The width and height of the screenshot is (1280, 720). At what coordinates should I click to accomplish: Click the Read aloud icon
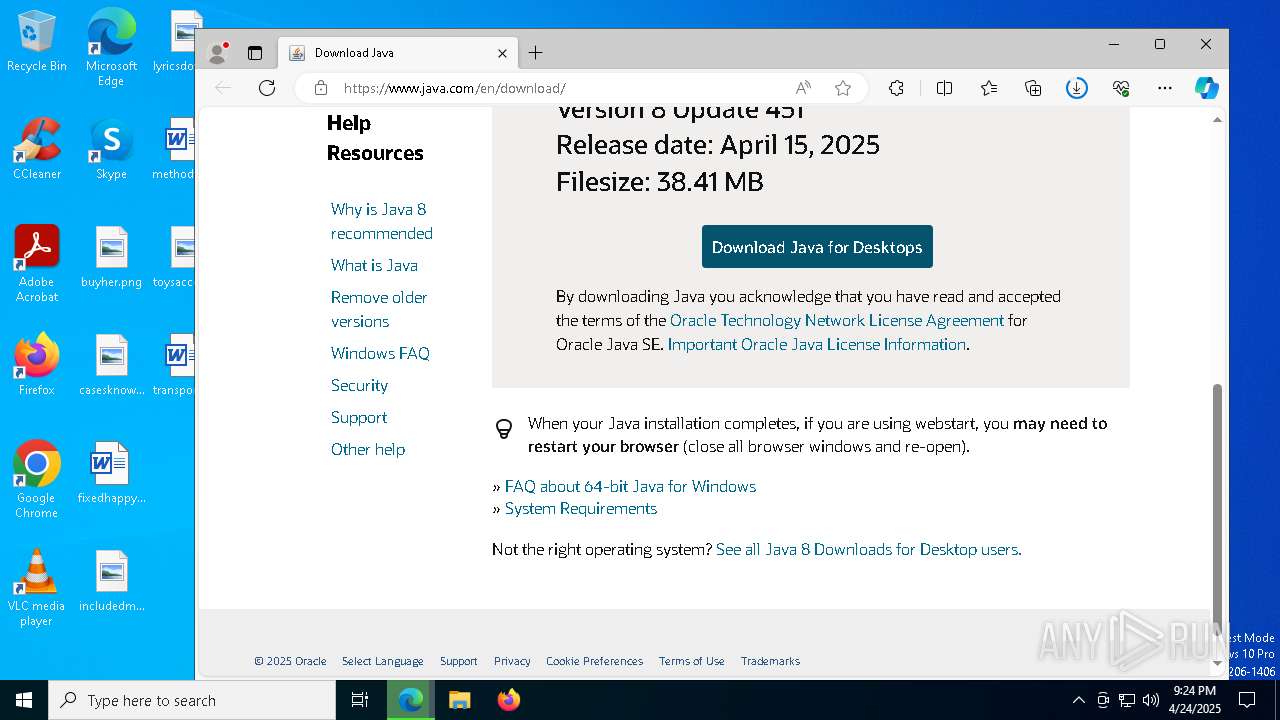(803, 88)
